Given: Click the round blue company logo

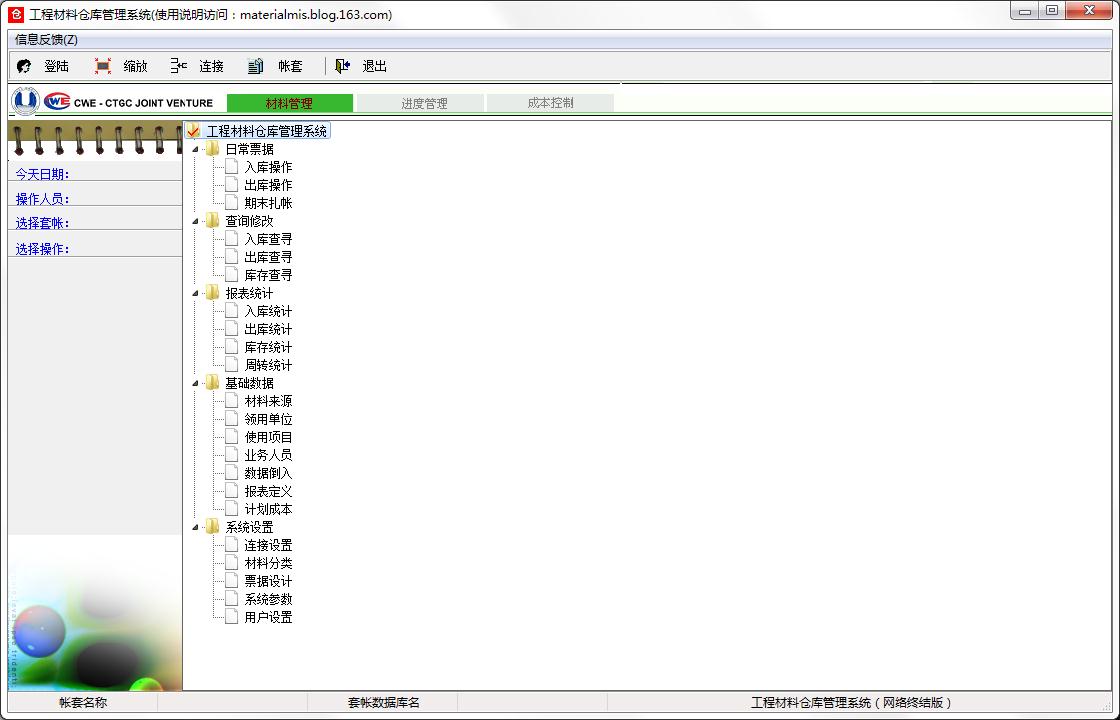Looking at the screenshot, I should coord(25,101).
